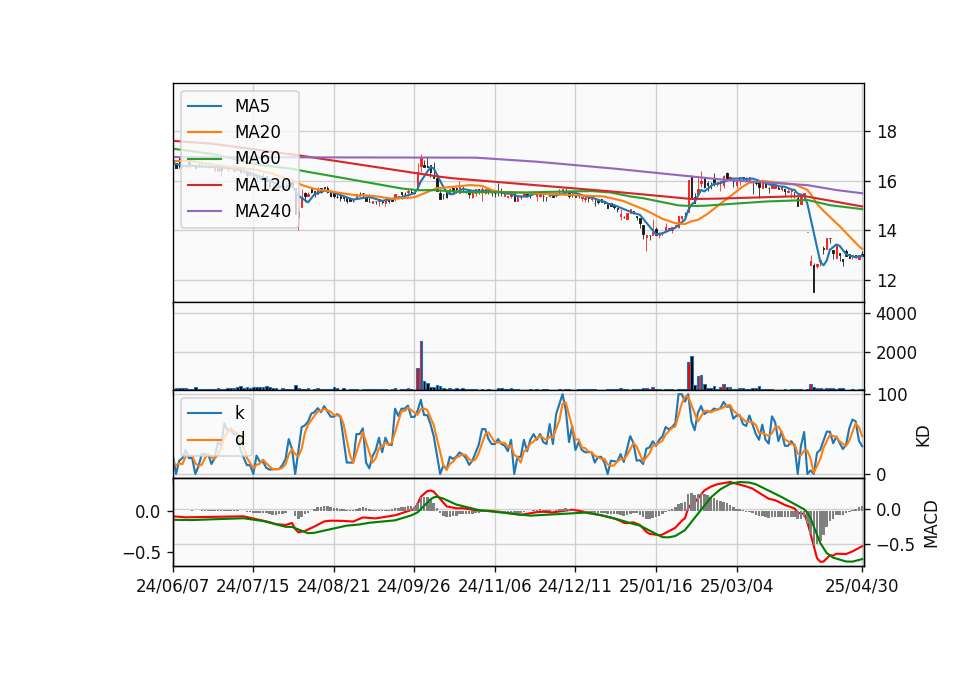The height and width of the screenshot is (690, 960).
Task: Click the price axis value 14
Action: pos(887,231)
